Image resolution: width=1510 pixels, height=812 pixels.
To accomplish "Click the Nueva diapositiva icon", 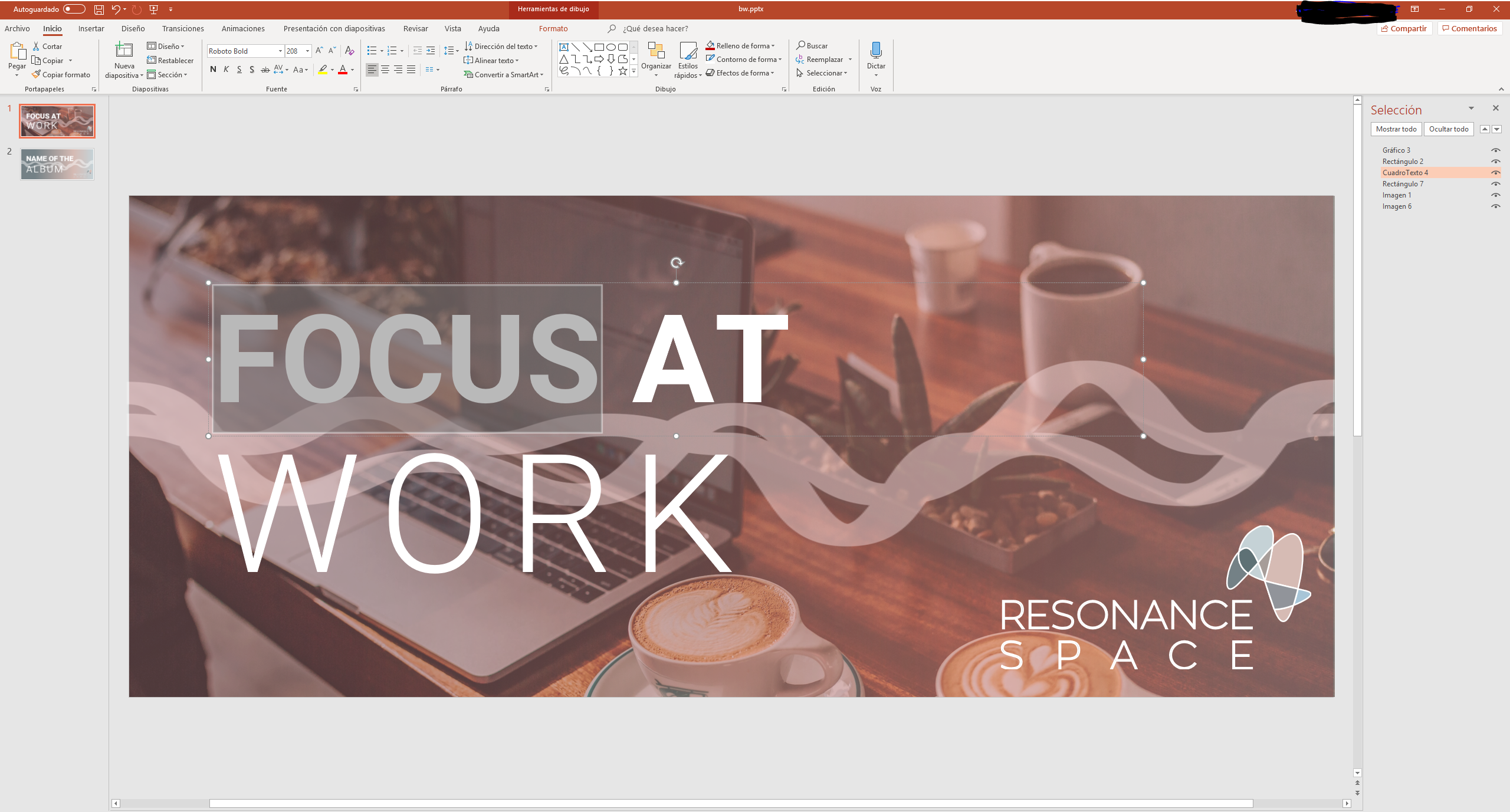I will pos(124,51).
